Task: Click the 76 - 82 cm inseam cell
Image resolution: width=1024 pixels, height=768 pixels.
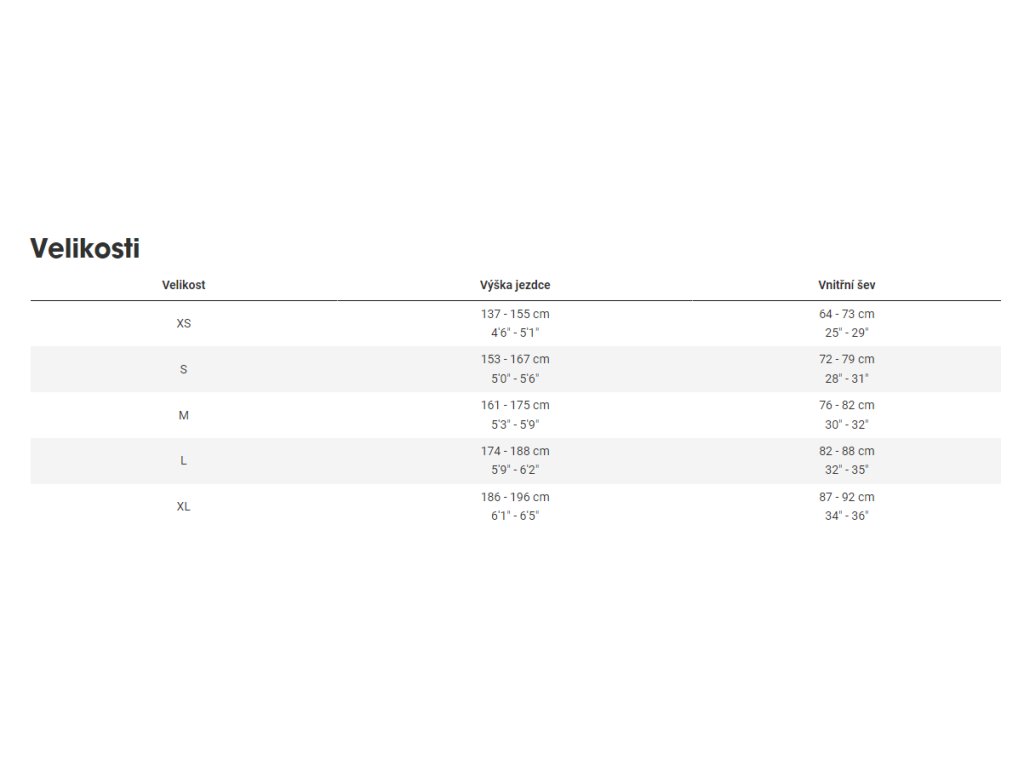Action: 846,415
